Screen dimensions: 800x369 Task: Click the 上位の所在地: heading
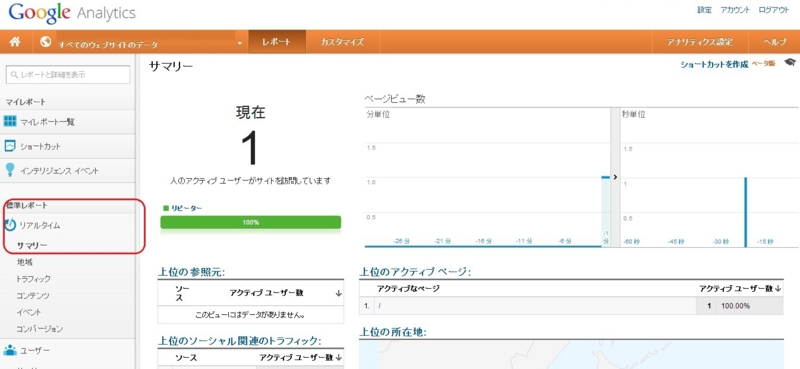click(393, 332)
